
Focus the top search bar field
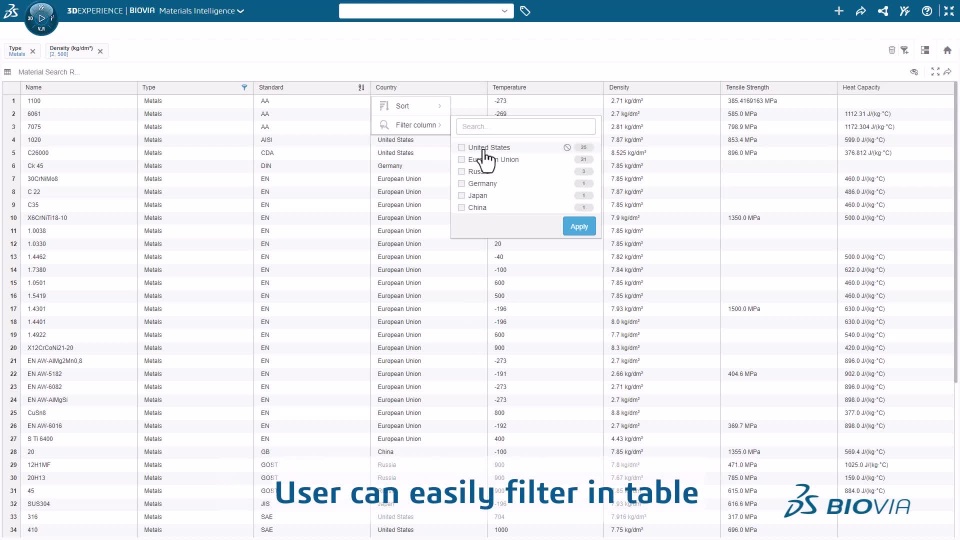click(419, 11)
